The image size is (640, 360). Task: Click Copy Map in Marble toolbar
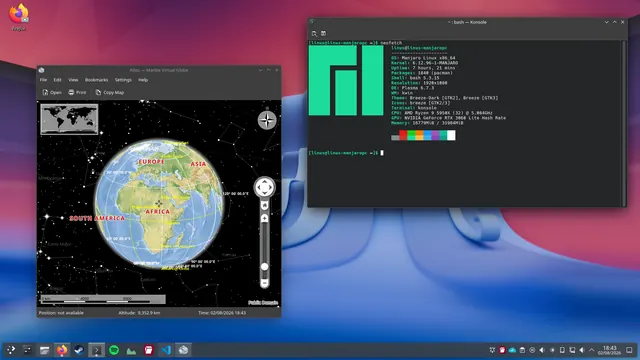pyautogui.click(x=109, y=93)
